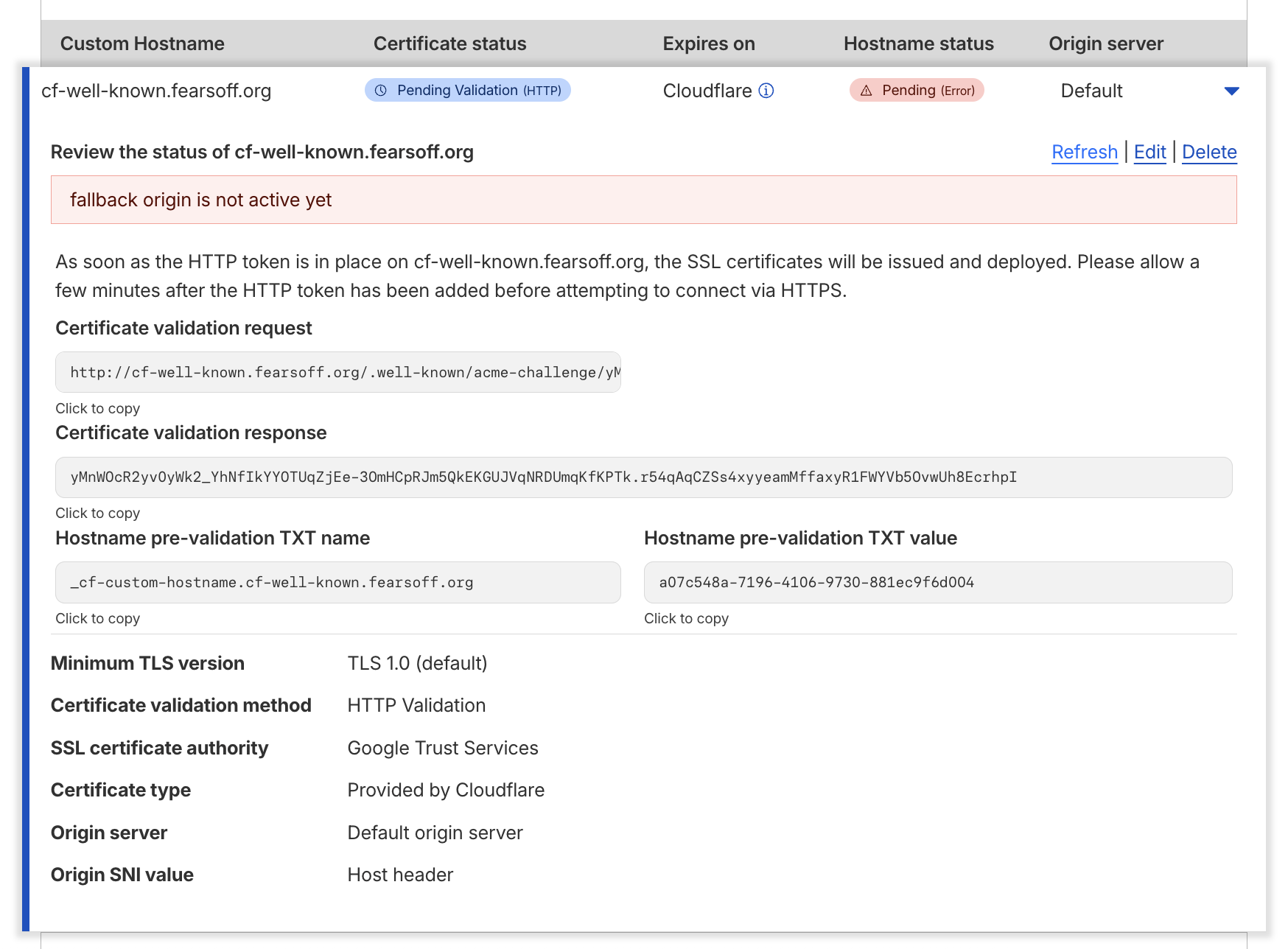This screenshot has height=949, width=1288.
Task: Copy the pre-validation TXT name field
Action: coord(337,583)
